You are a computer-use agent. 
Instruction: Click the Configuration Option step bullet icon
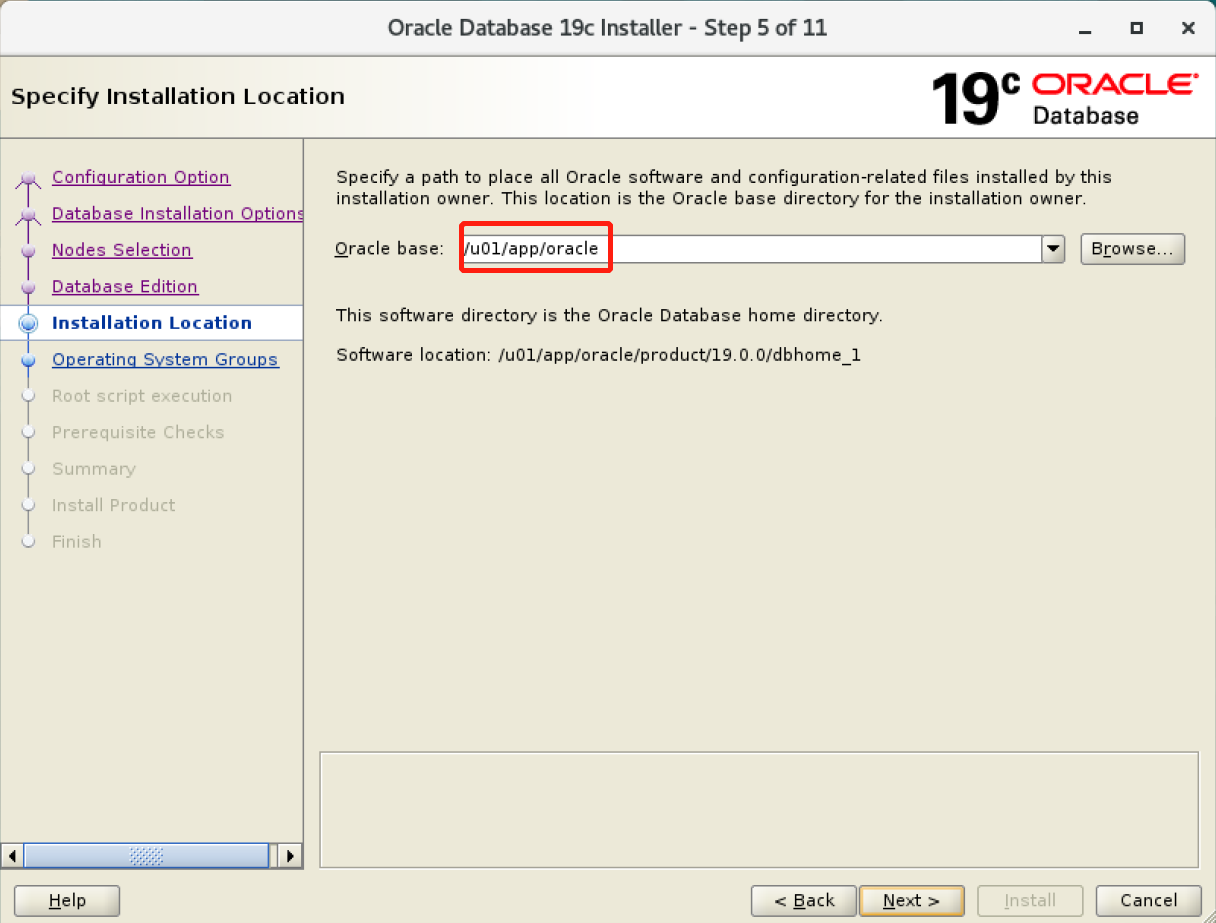tap(29, 180)
